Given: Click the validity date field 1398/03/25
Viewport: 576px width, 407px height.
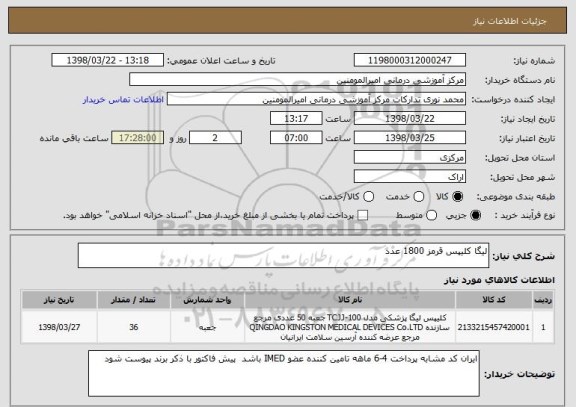Looking at the screenshot, I should (x=410, y=138).
